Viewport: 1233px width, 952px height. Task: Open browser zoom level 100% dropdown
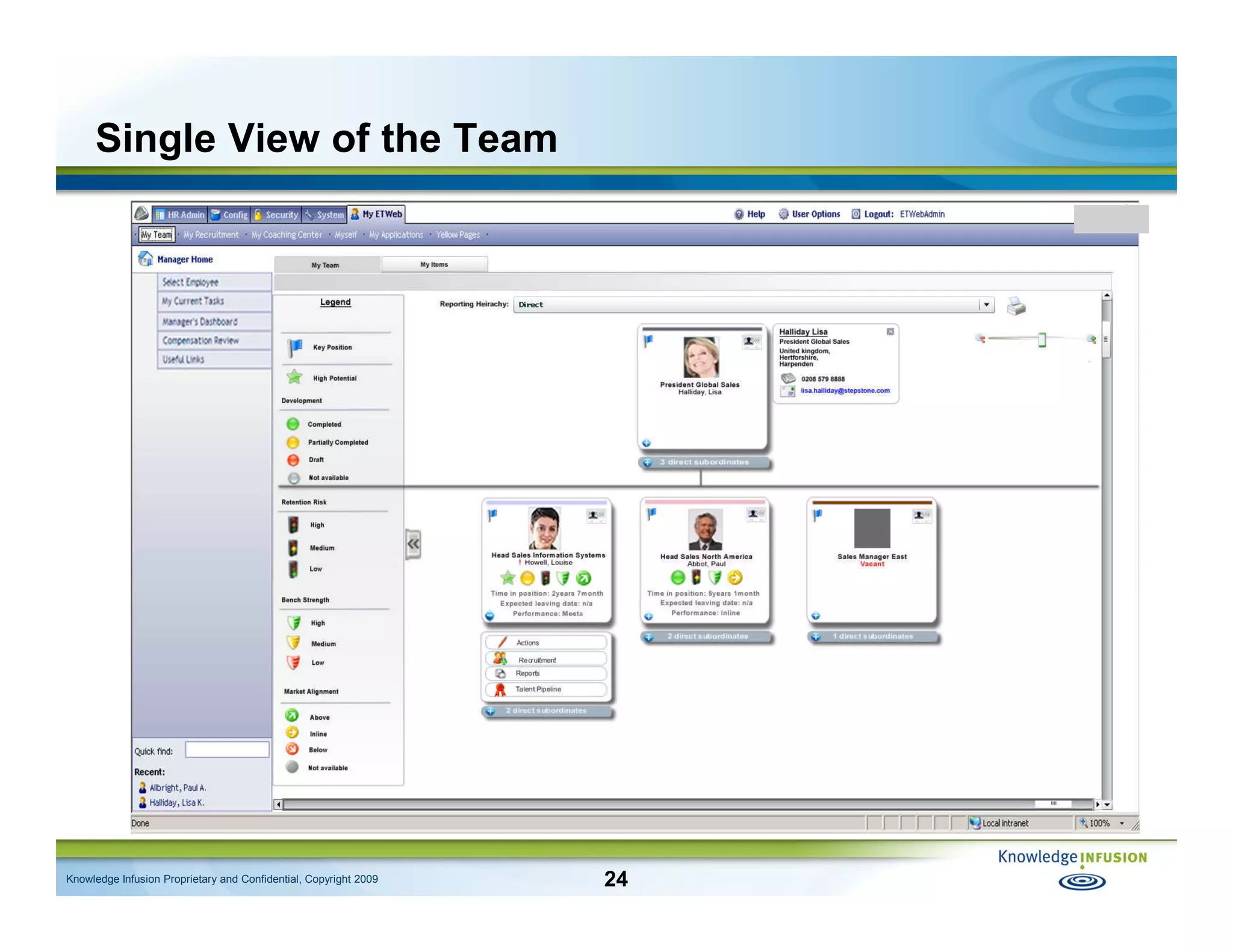pos(1122,823)
